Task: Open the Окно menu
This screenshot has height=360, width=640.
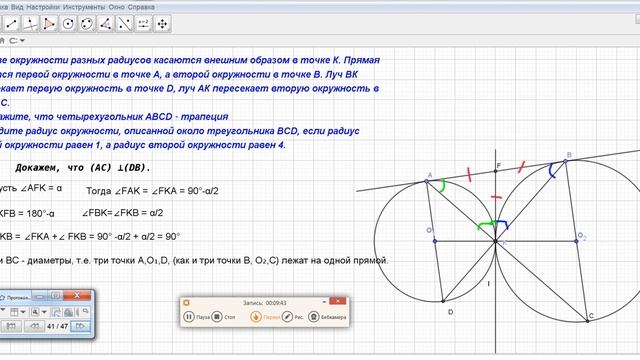Action: [x=116, y=7]
